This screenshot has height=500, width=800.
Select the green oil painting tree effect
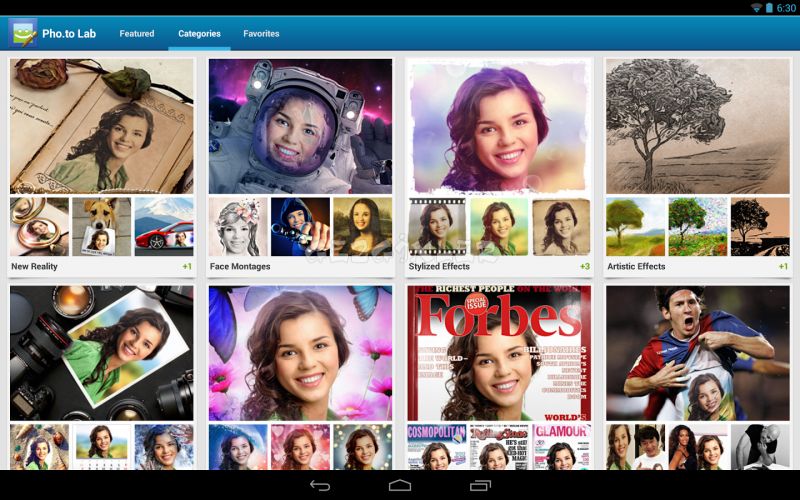click(635, 227)
